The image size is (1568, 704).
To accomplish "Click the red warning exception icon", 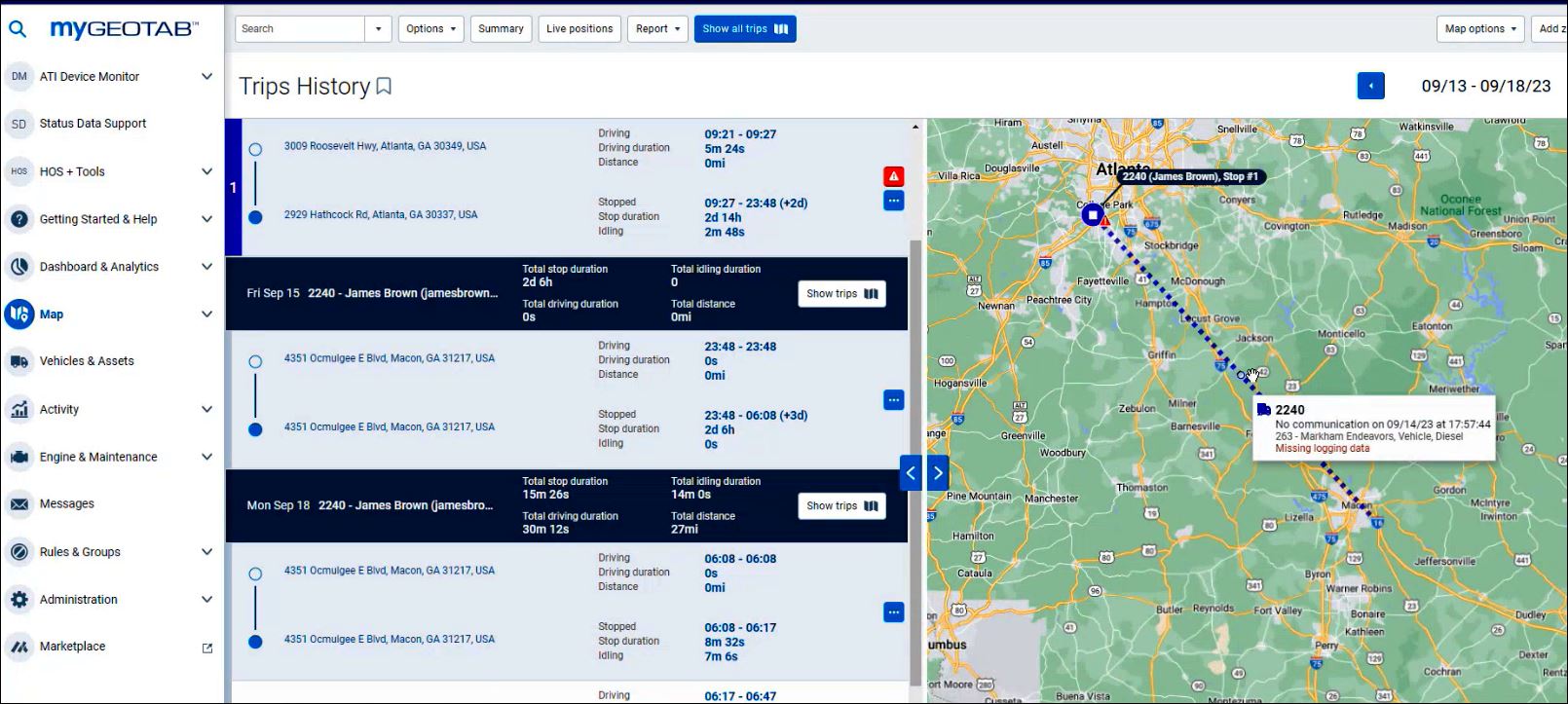I will [x=893, y=176].
